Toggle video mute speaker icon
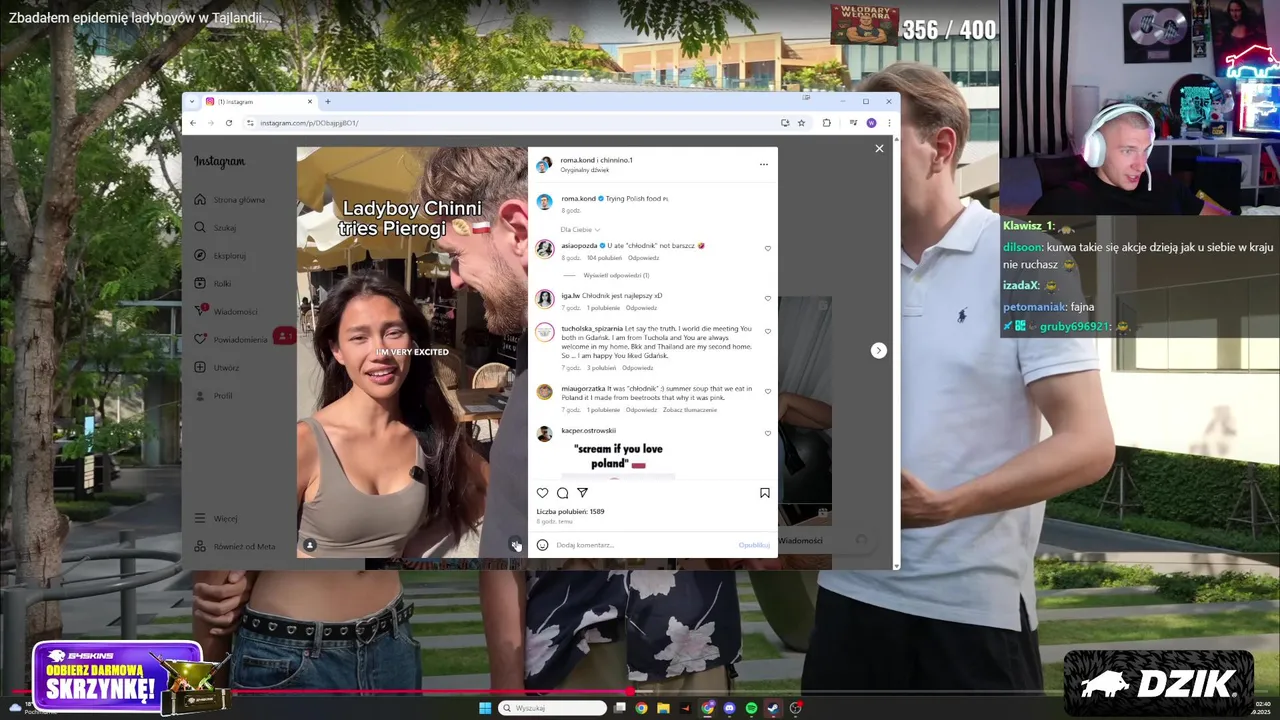Viewport: 1280px width, 720px height. tap(515, 545)
